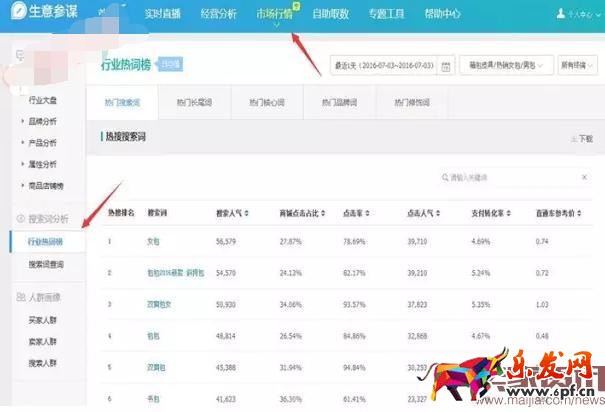
Task: Click the 生意参谋 logo icon
Action: click(x=19, y=11)
